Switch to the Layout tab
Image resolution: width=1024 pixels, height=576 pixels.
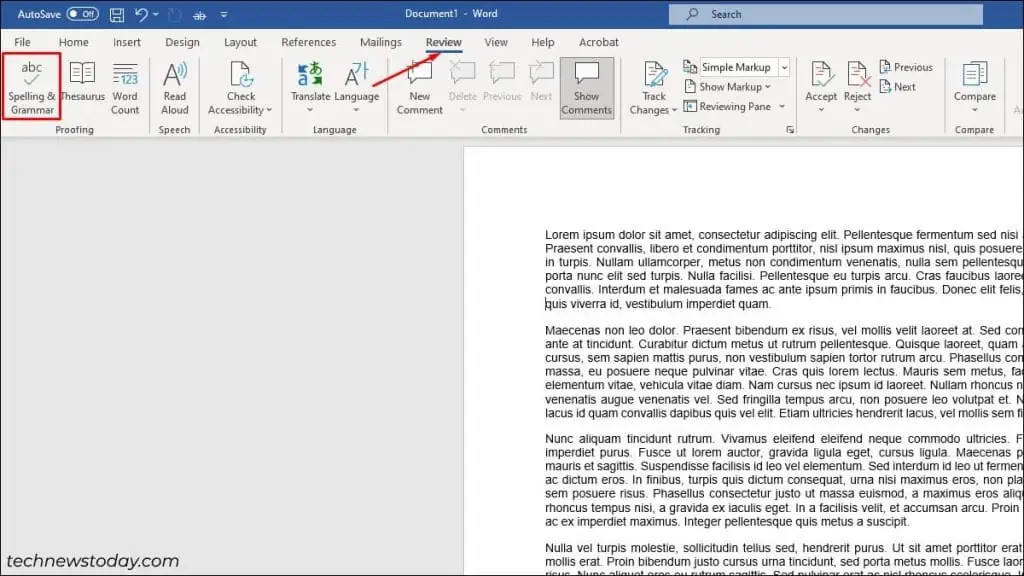pyautogui.click(x=240, y=42)
